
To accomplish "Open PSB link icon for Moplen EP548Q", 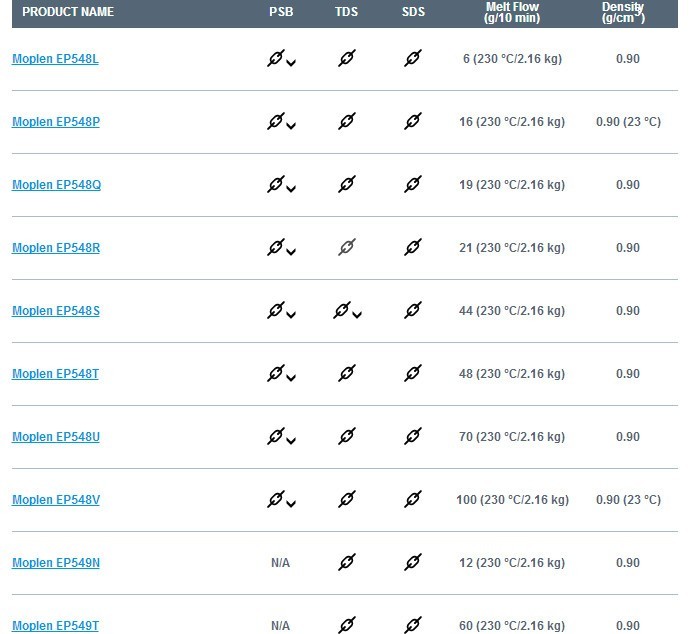I will 275,184.
